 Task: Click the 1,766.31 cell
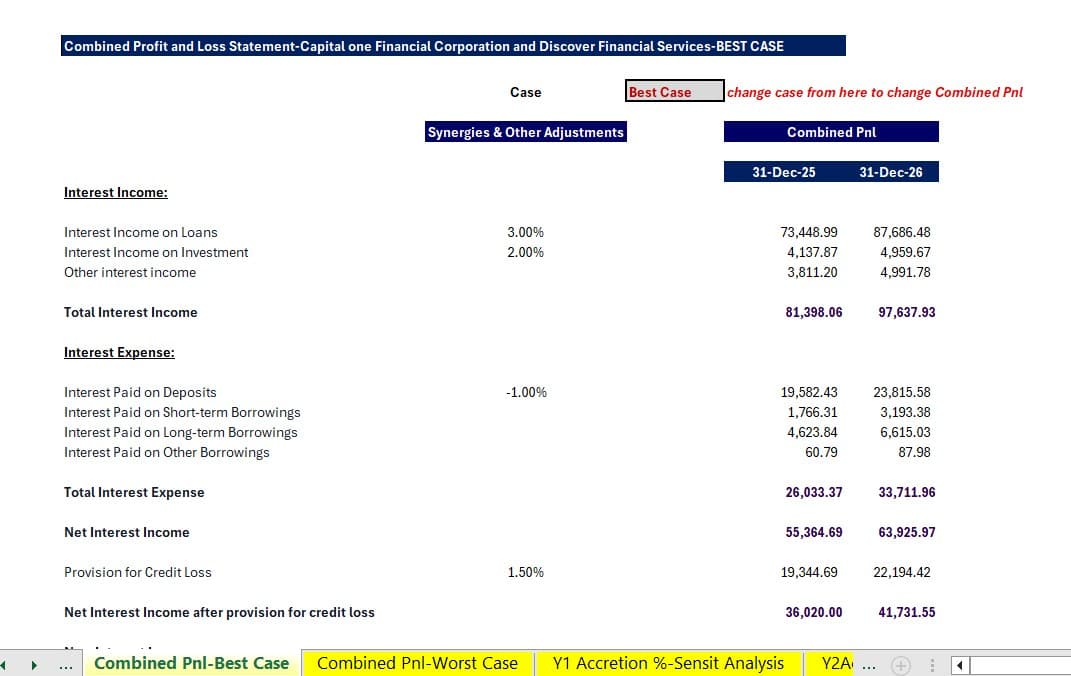tap(812, 412)
